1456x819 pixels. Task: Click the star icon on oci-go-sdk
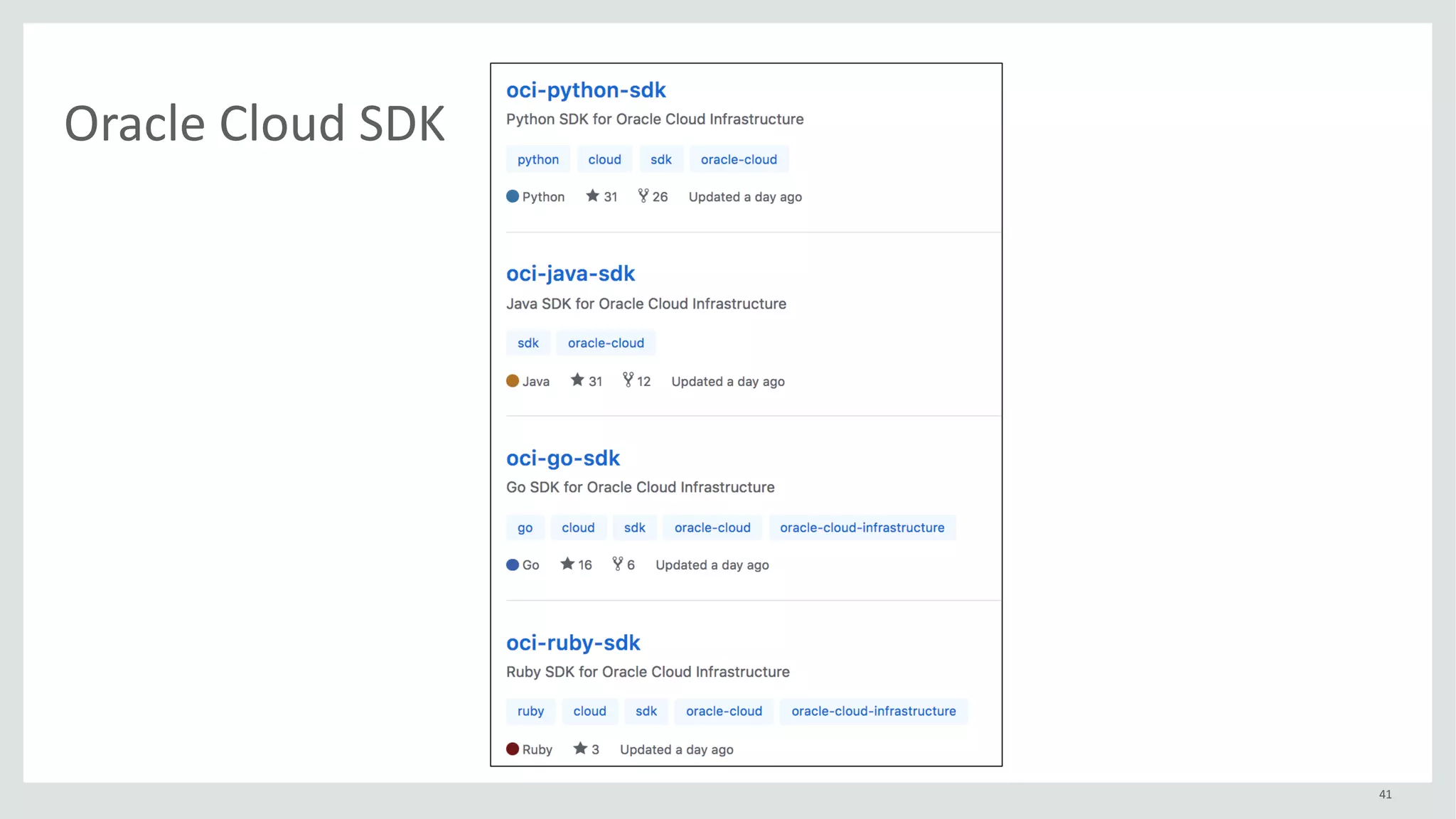567,564
